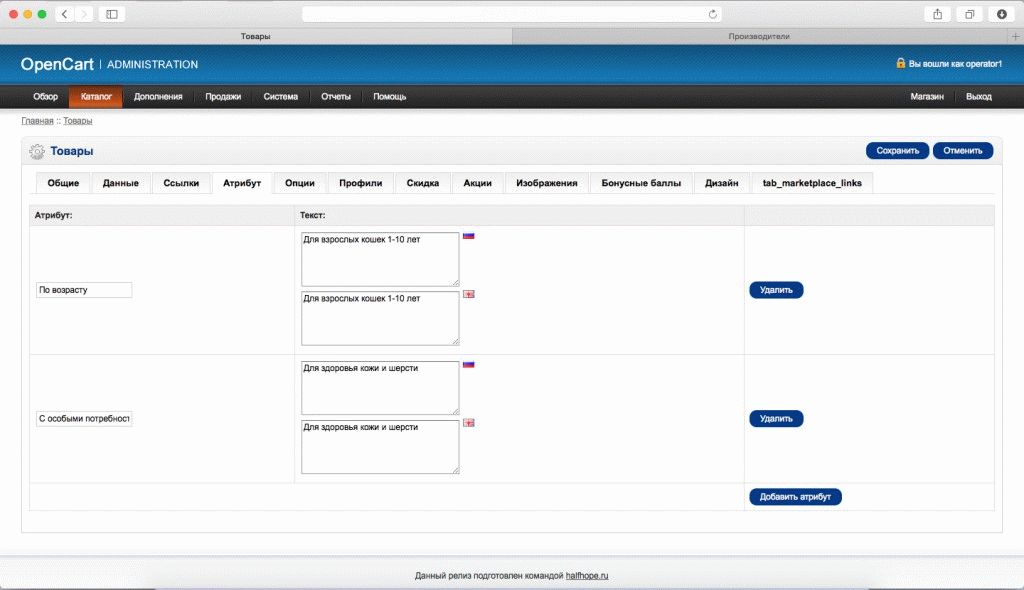This screenshot has height=590, width=1024.
Task: Switch to the Опции tab
Action: [x=300, y=183]
